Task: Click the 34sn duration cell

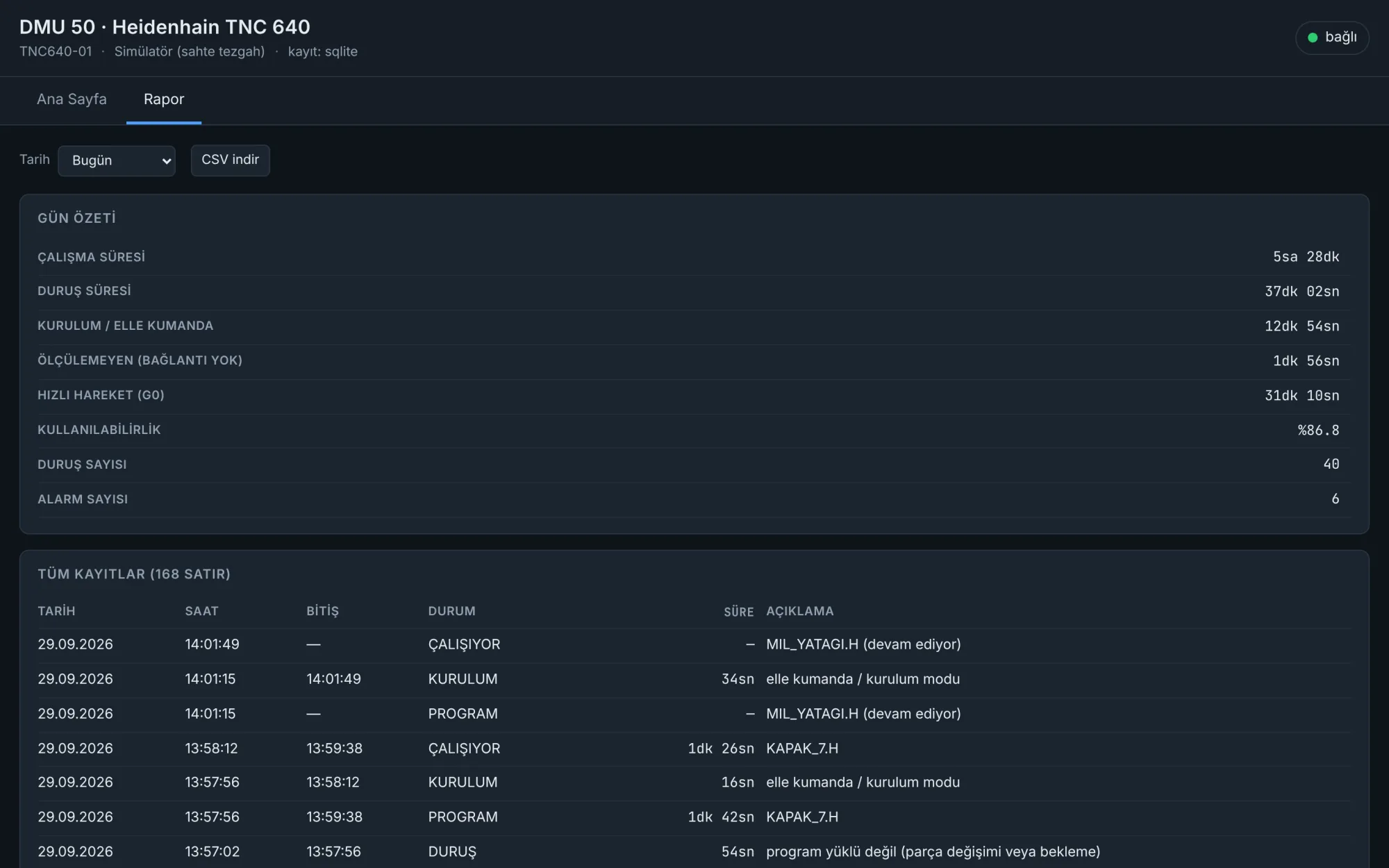Action: point(738,679)
